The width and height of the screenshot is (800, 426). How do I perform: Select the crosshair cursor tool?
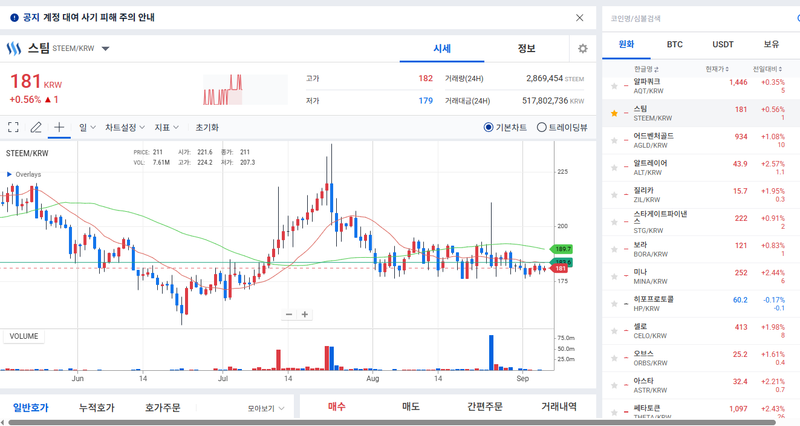click(59, 127)
